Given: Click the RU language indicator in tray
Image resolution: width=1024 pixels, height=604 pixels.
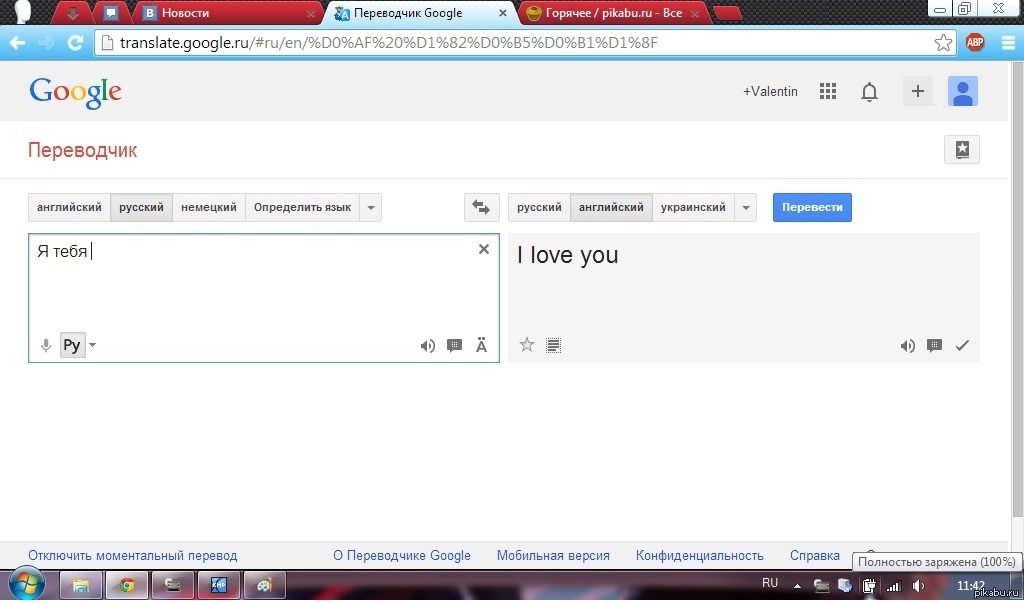Looking at the screenshot, I should coord(770,583).
